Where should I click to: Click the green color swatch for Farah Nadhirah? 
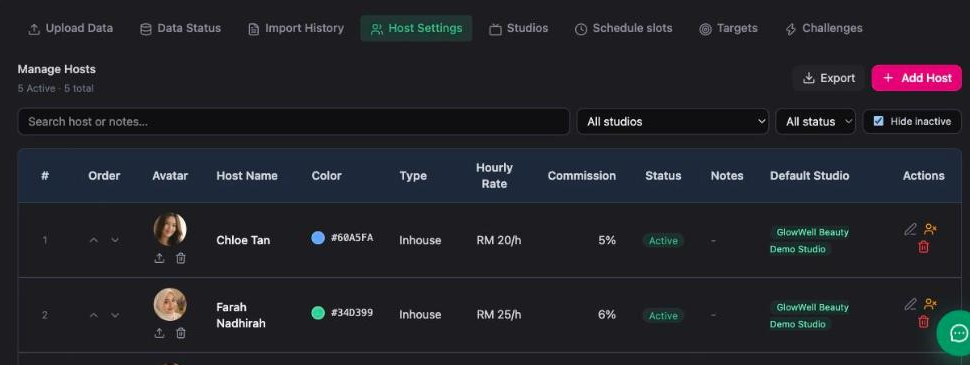click(x=318, y=313)
